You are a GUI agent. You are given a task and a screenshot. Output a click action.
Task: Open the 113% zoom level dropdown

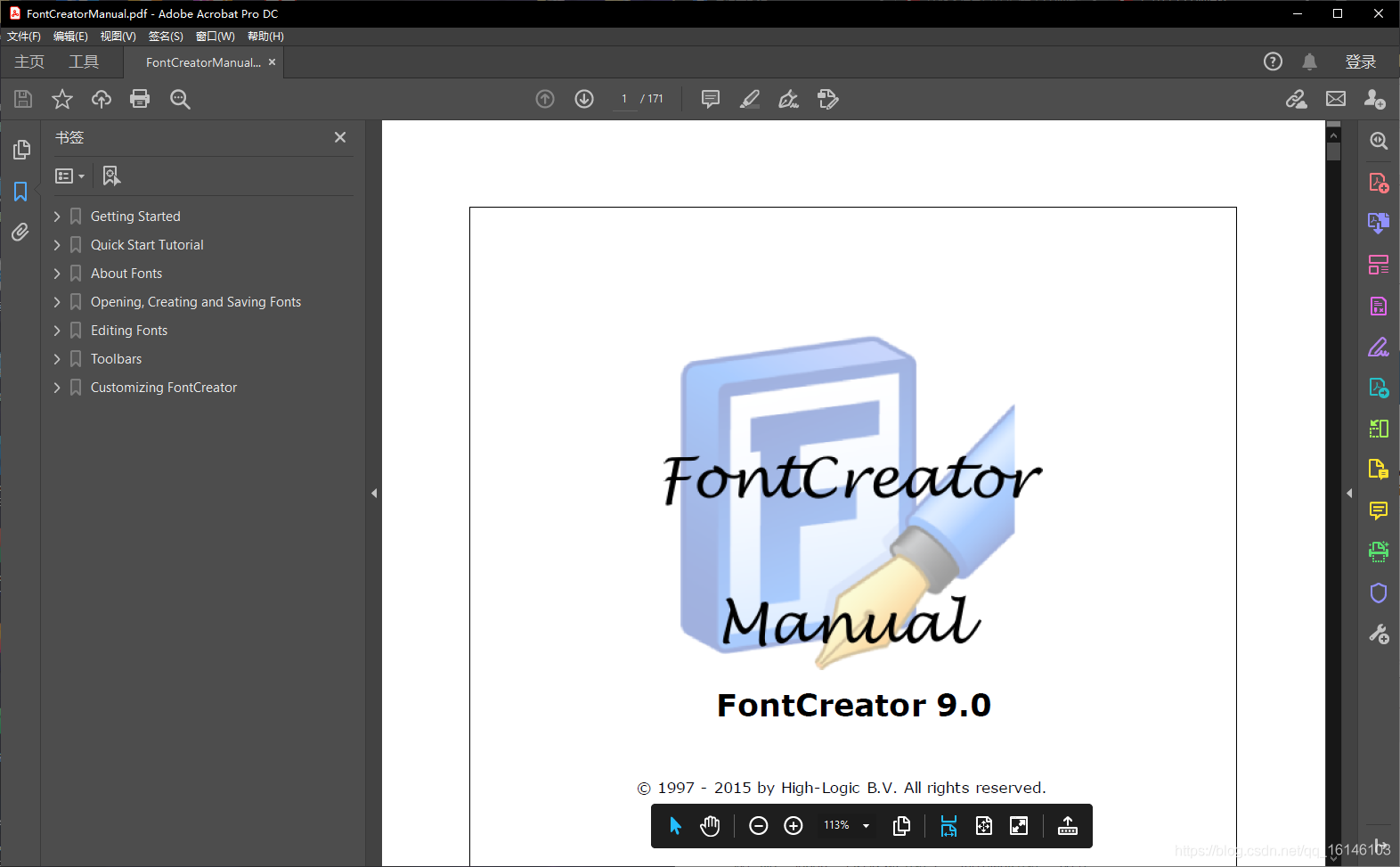(x=847, y=826)
